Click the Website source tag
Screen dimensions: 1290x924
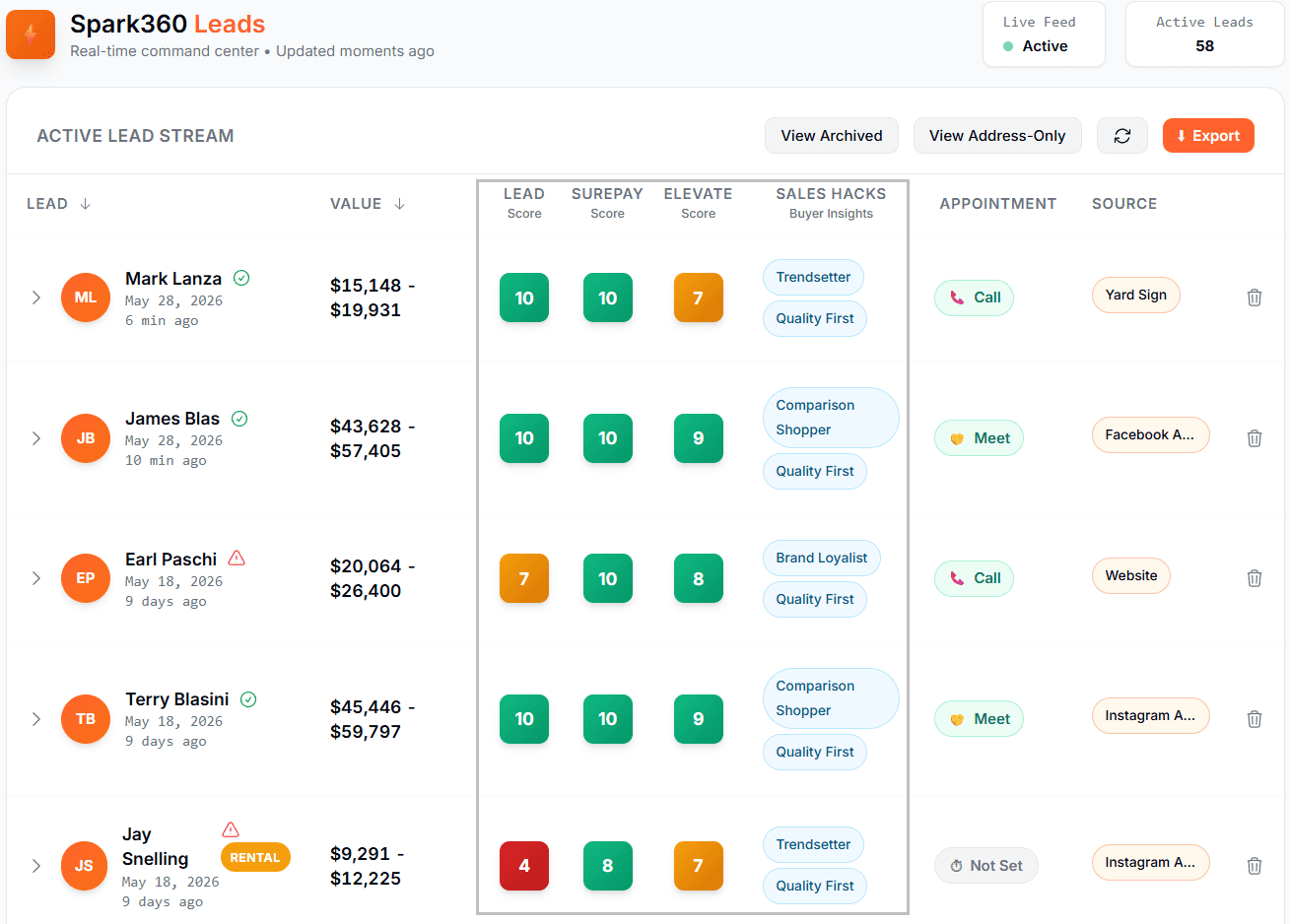point(1130,575)
